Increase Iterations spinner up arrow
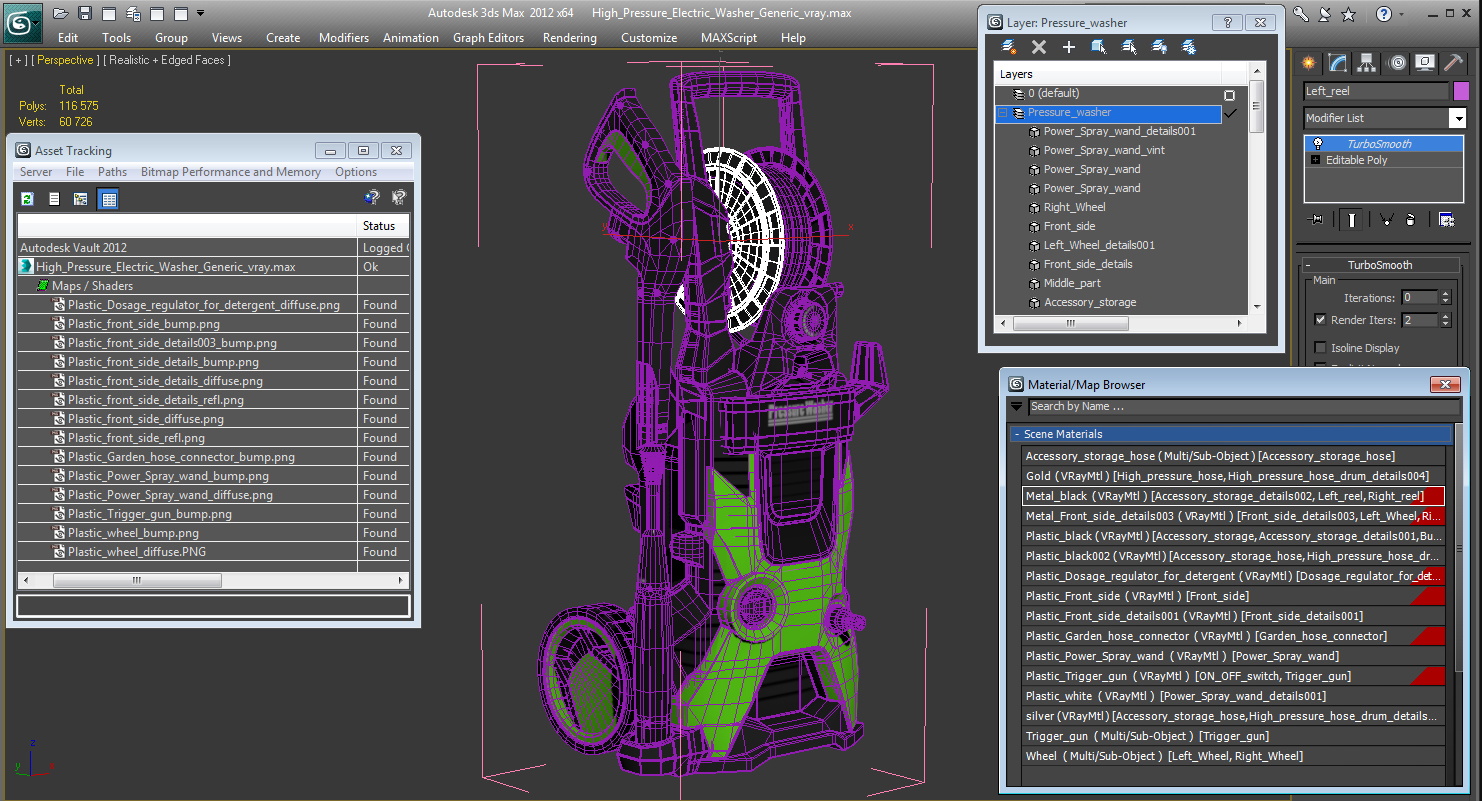1482x801 pixels. [1445, 294]
